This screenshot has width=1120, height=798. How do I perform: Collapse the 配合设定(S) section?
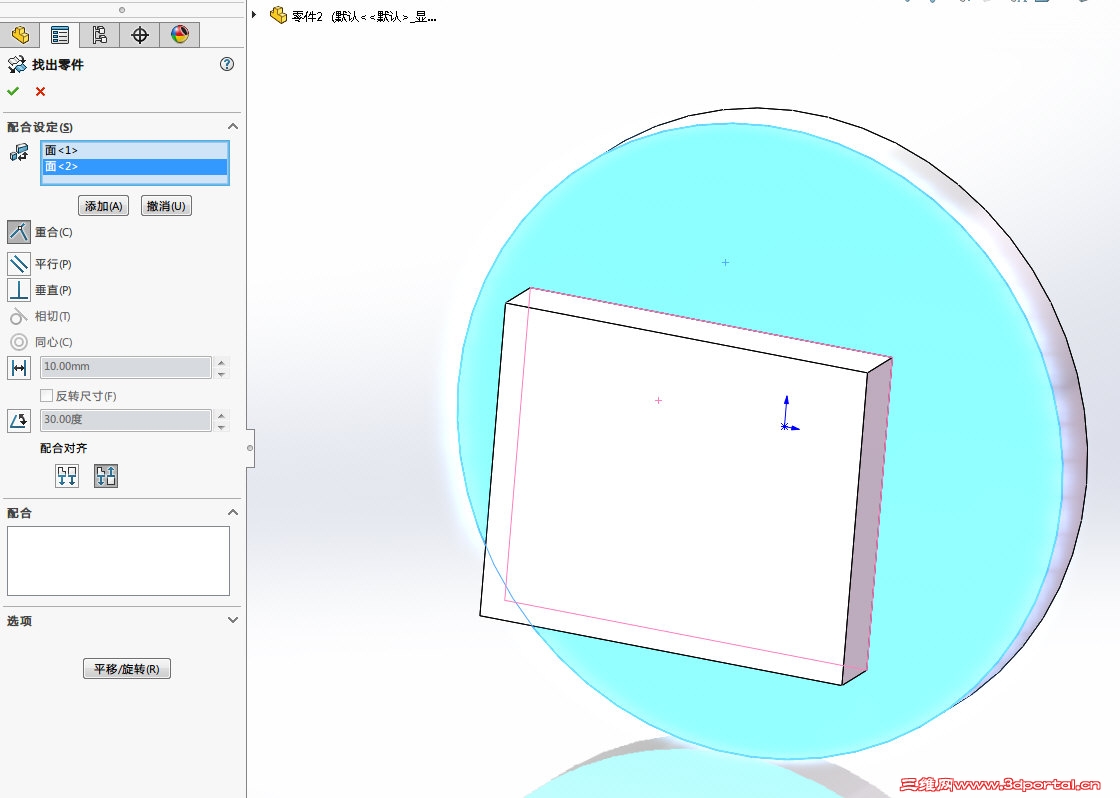(232, 126)
